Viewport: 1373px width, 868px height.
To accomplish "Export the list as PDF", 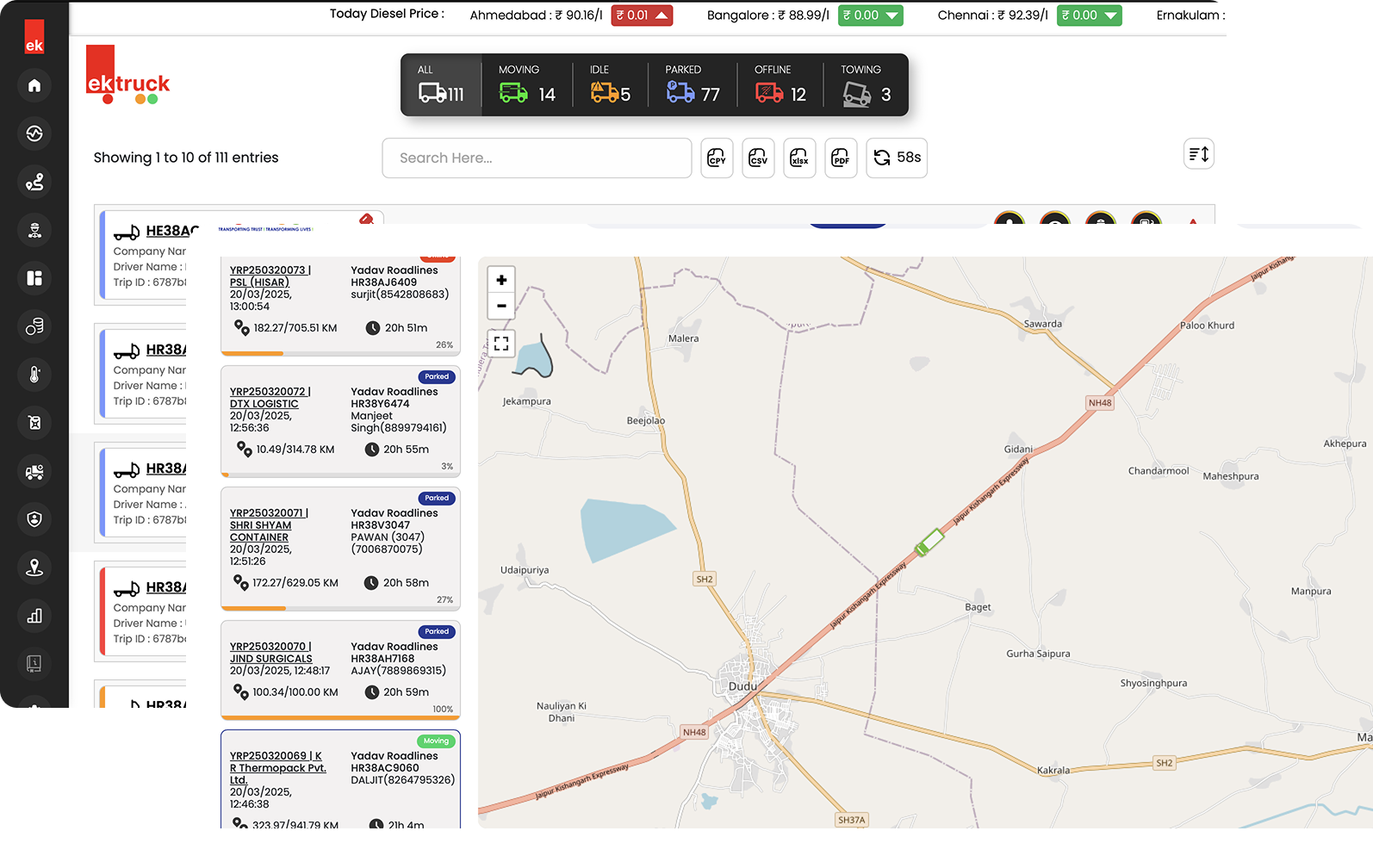I will tap(841, 158).
